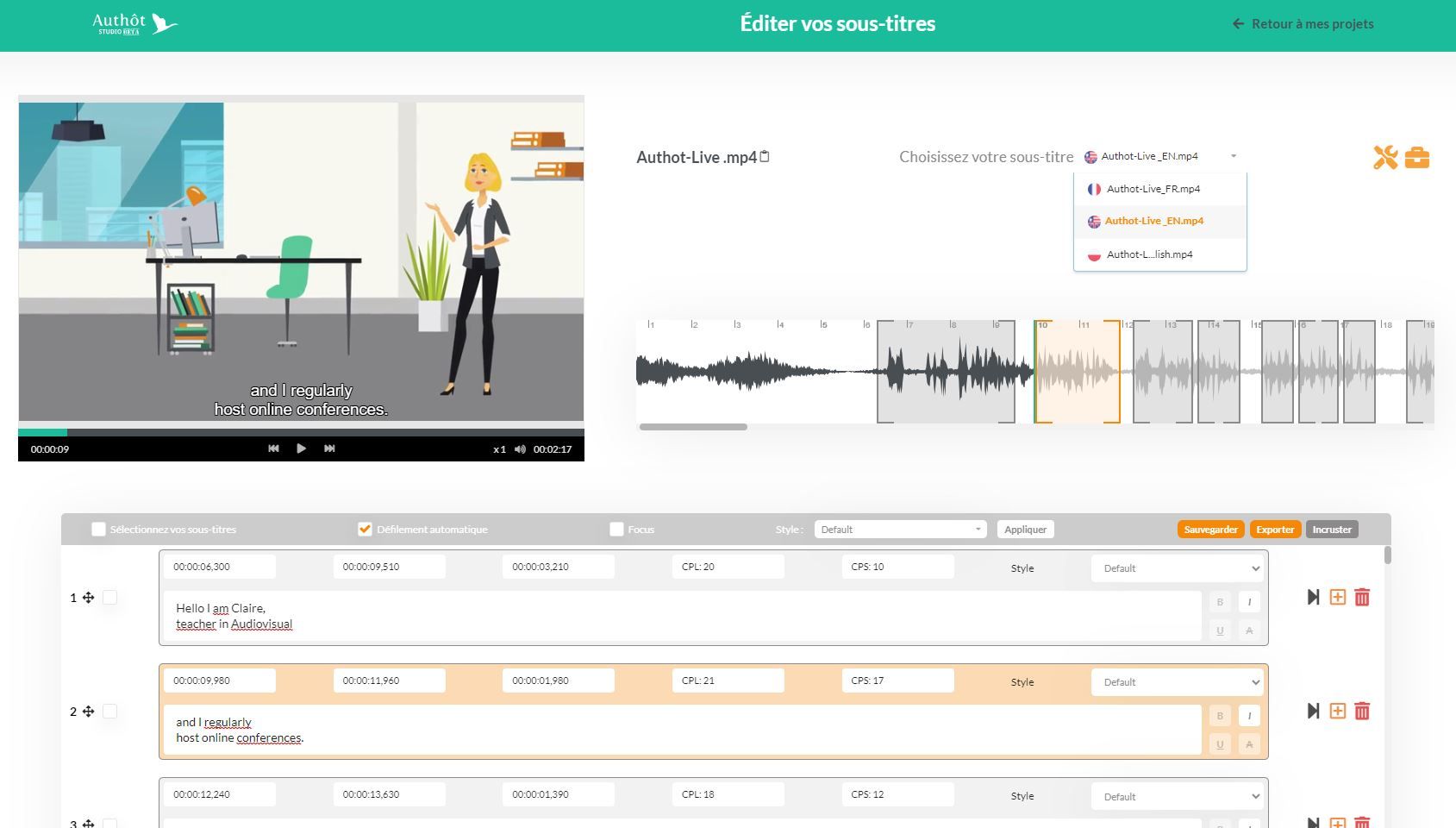Screen dimensions: 1456x828
Task: Mute the video with the speaker icon
Action: point(520,449)
